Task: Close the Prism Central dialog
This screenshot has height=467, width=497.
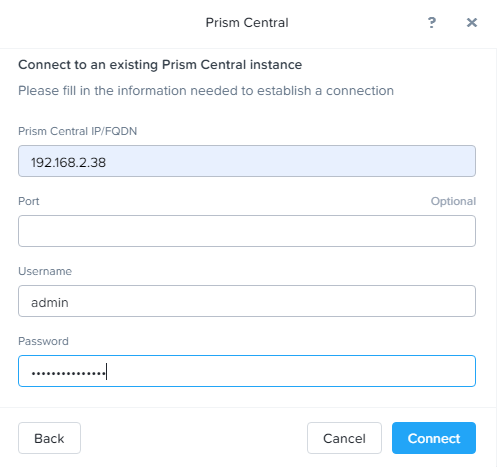Action: (472, 23)
